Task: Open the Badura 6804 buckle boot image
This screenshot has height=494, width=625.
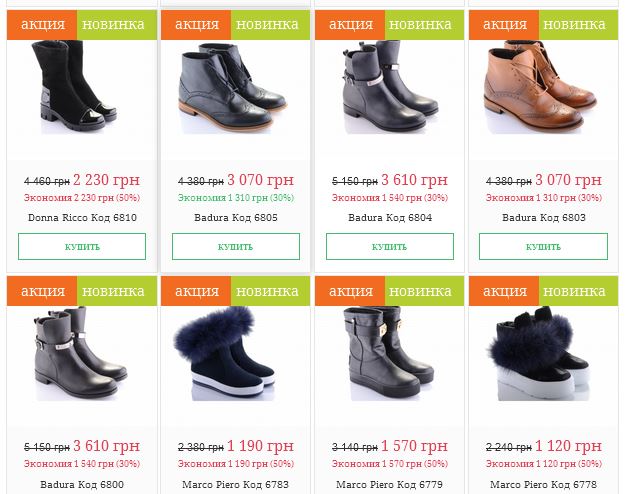Action: coord(390,86)
